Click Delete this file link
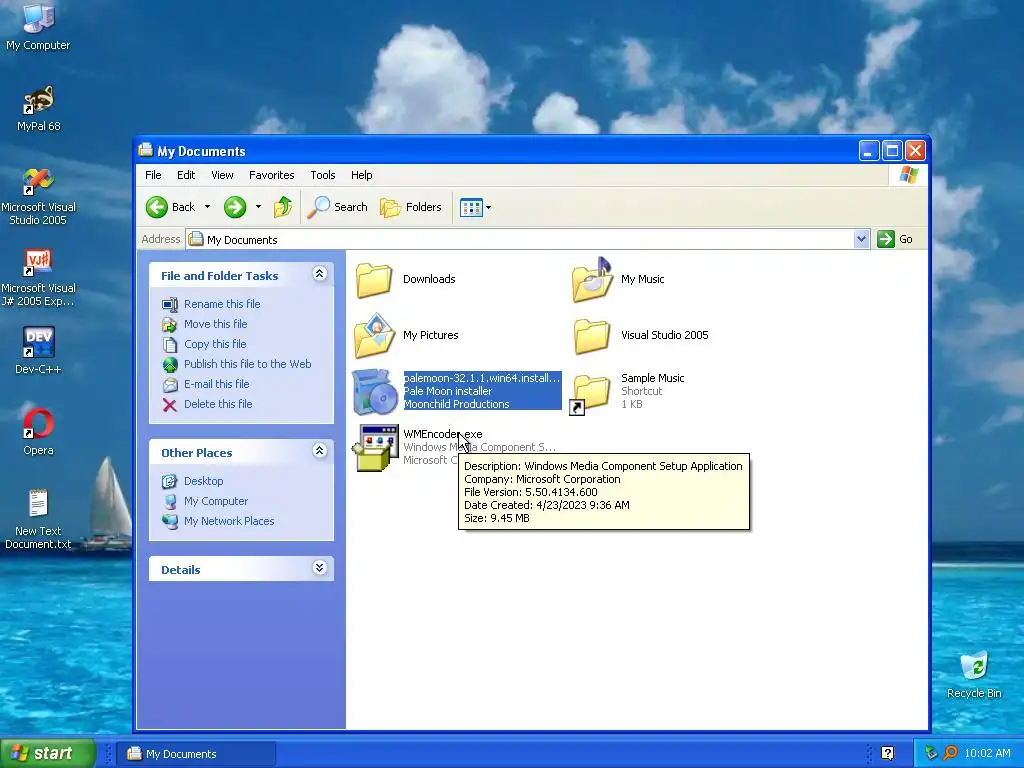Image resolution: width=1024 pixels, height=768 pixels. [218, 404]
